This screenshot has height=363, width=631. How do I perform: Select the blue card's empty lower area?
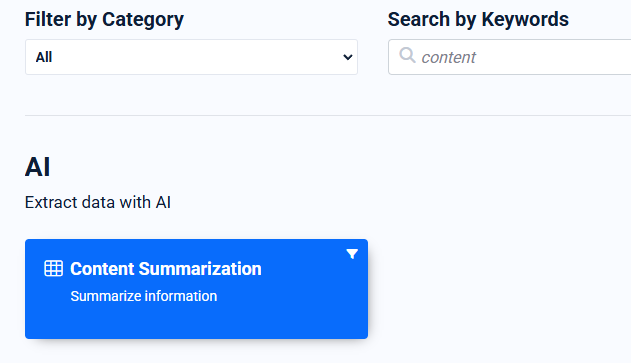(x=196, y=322)
